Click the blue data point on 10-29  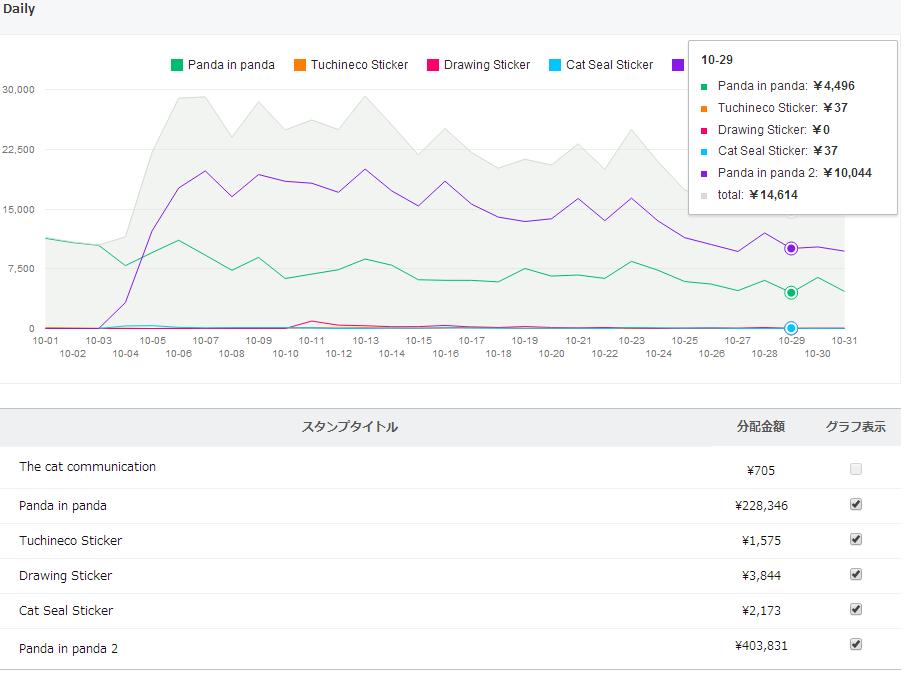pyautogui.click(x=791, y=328)
